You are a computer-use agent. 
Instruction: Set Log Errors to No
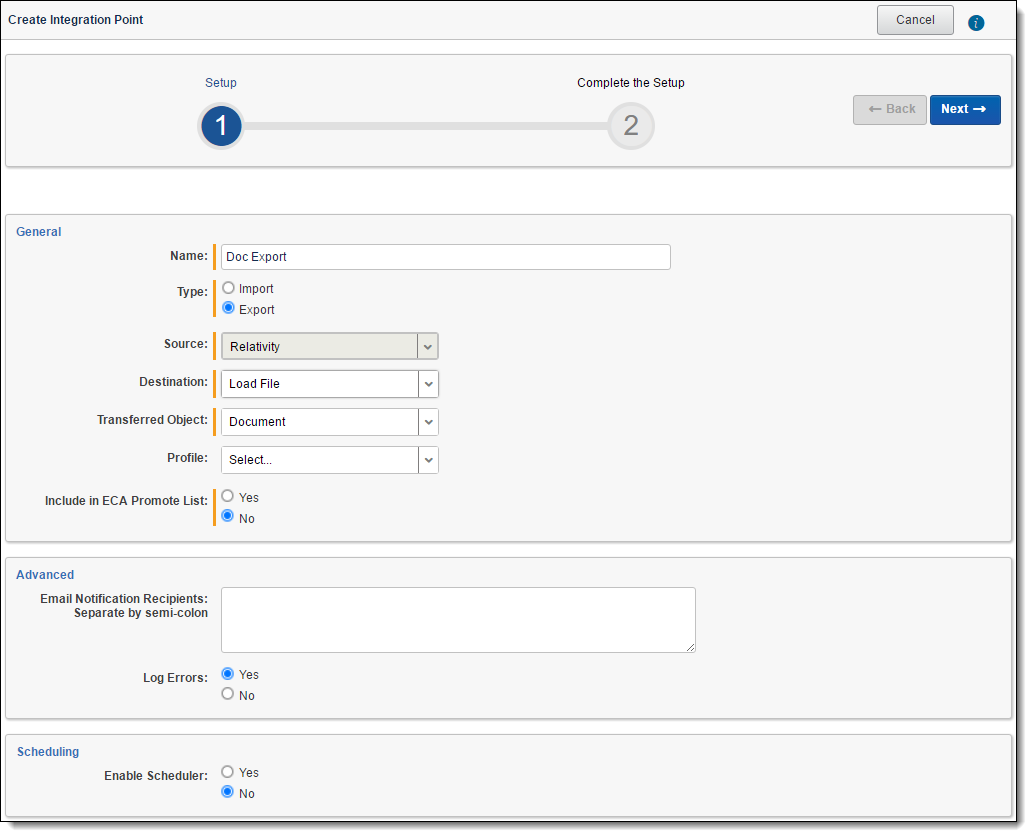coord(229,695)
